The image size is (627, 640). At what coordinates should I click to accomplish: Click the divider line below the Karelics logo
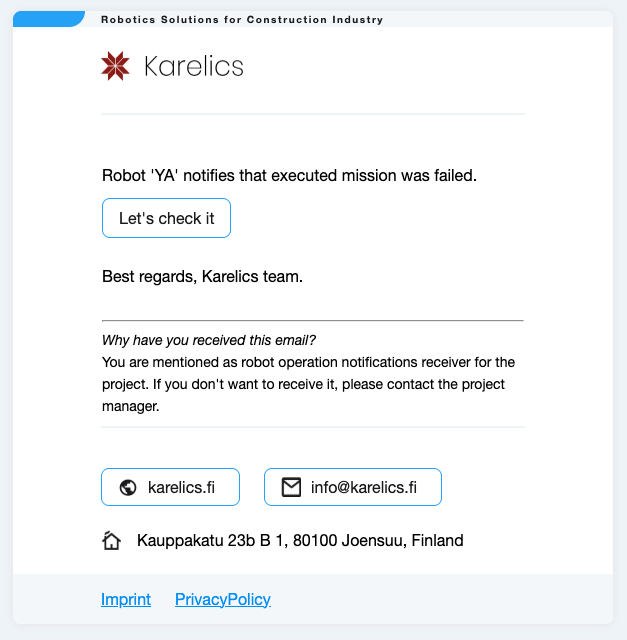click(313, 114)
